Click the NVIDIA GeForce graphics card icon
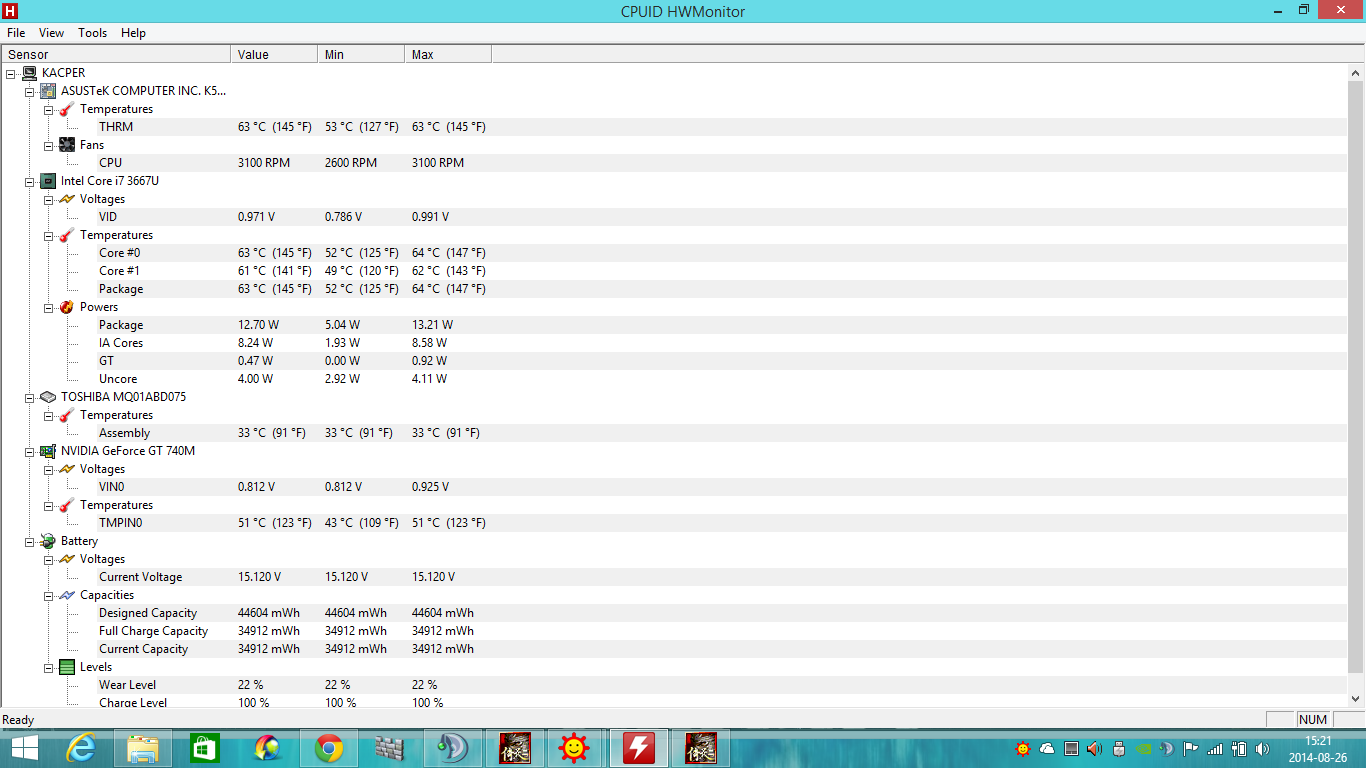The width and height of the screenshot is (1366, 768). coord(48,451)
